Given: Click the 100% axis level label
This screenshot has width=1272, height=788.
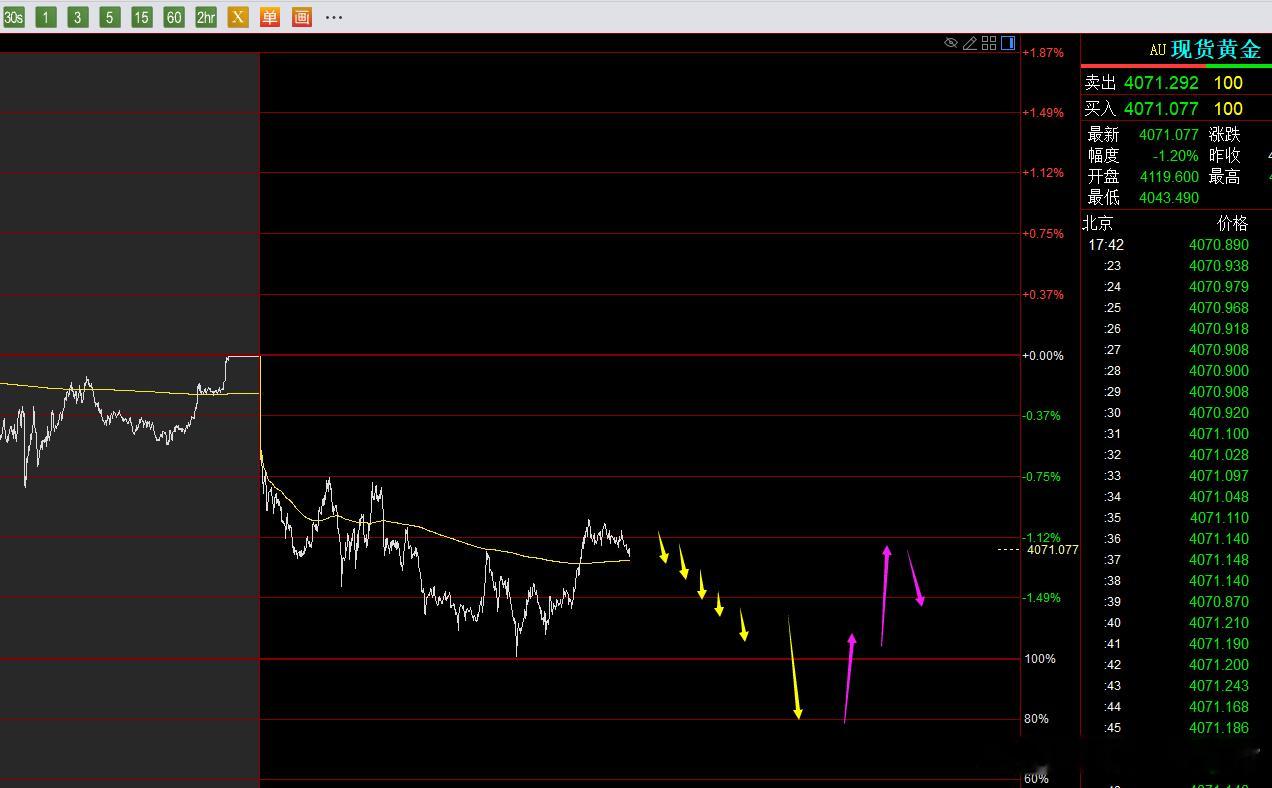Looking at the screenshot, I should (x=1040, y=659).
